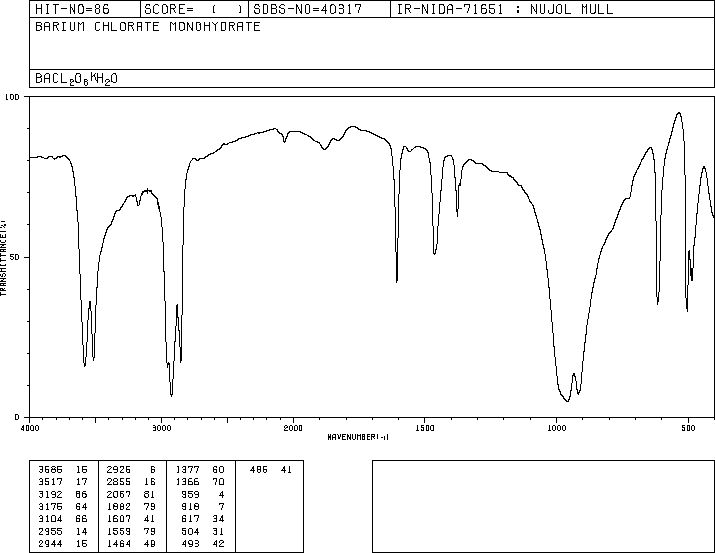Click the 1500 wavenumber axis label
Screen dimensions: 715x553
click(425, 428)
